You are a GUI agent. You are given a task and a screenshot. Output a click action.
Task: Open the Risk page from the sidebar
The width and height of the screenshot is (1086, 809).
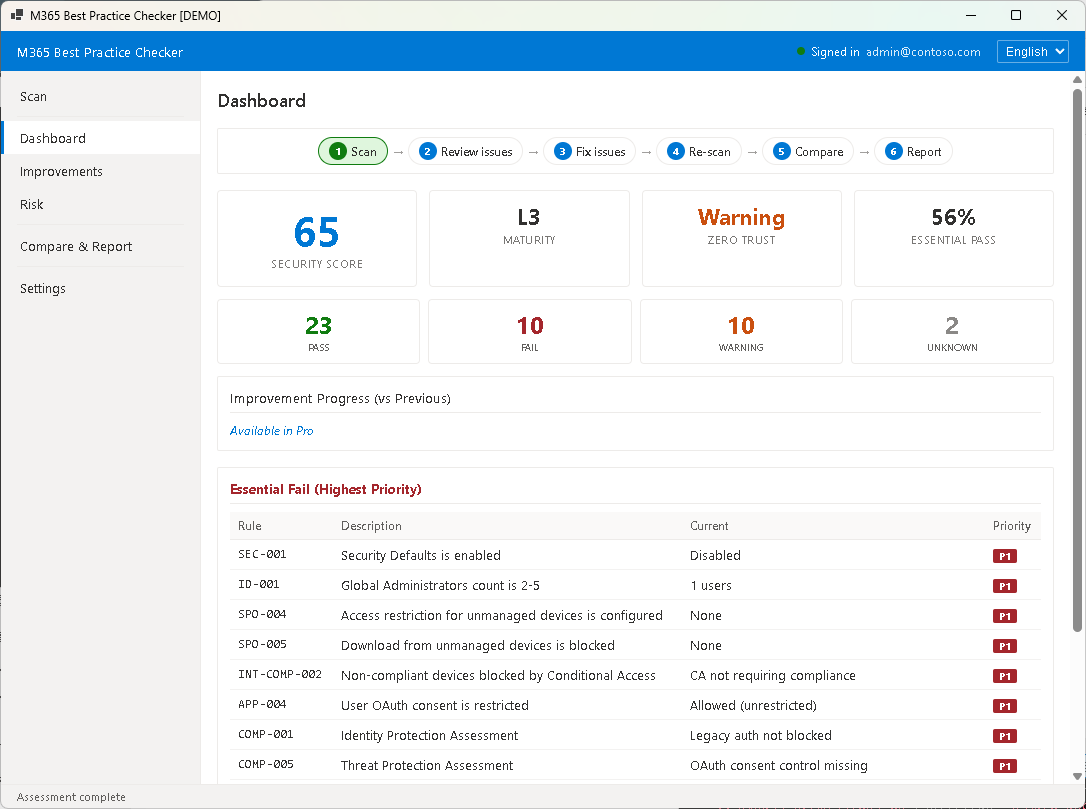33,204
